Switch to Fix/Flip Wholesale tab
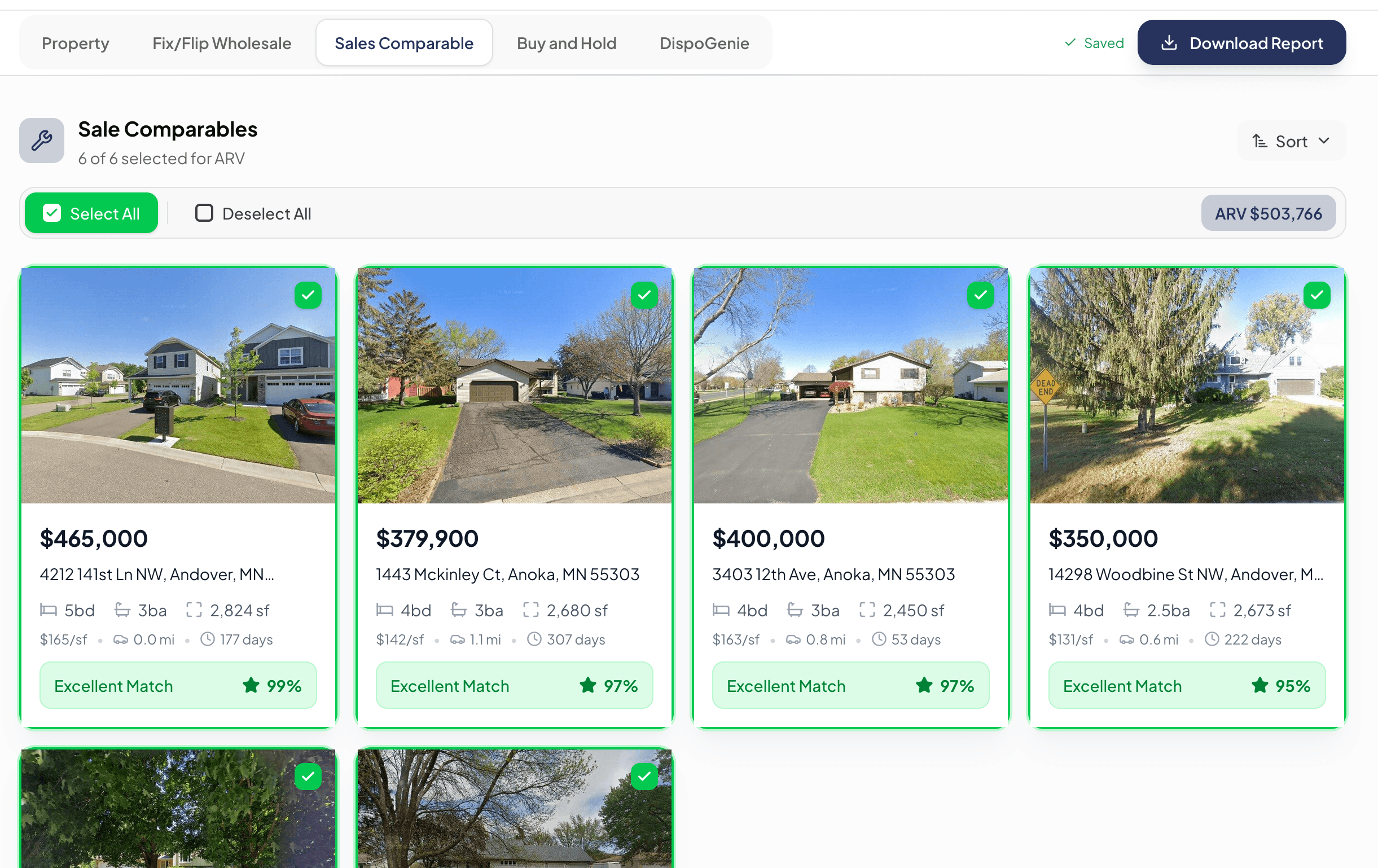 pyautogui.click(x=221, y=43)
